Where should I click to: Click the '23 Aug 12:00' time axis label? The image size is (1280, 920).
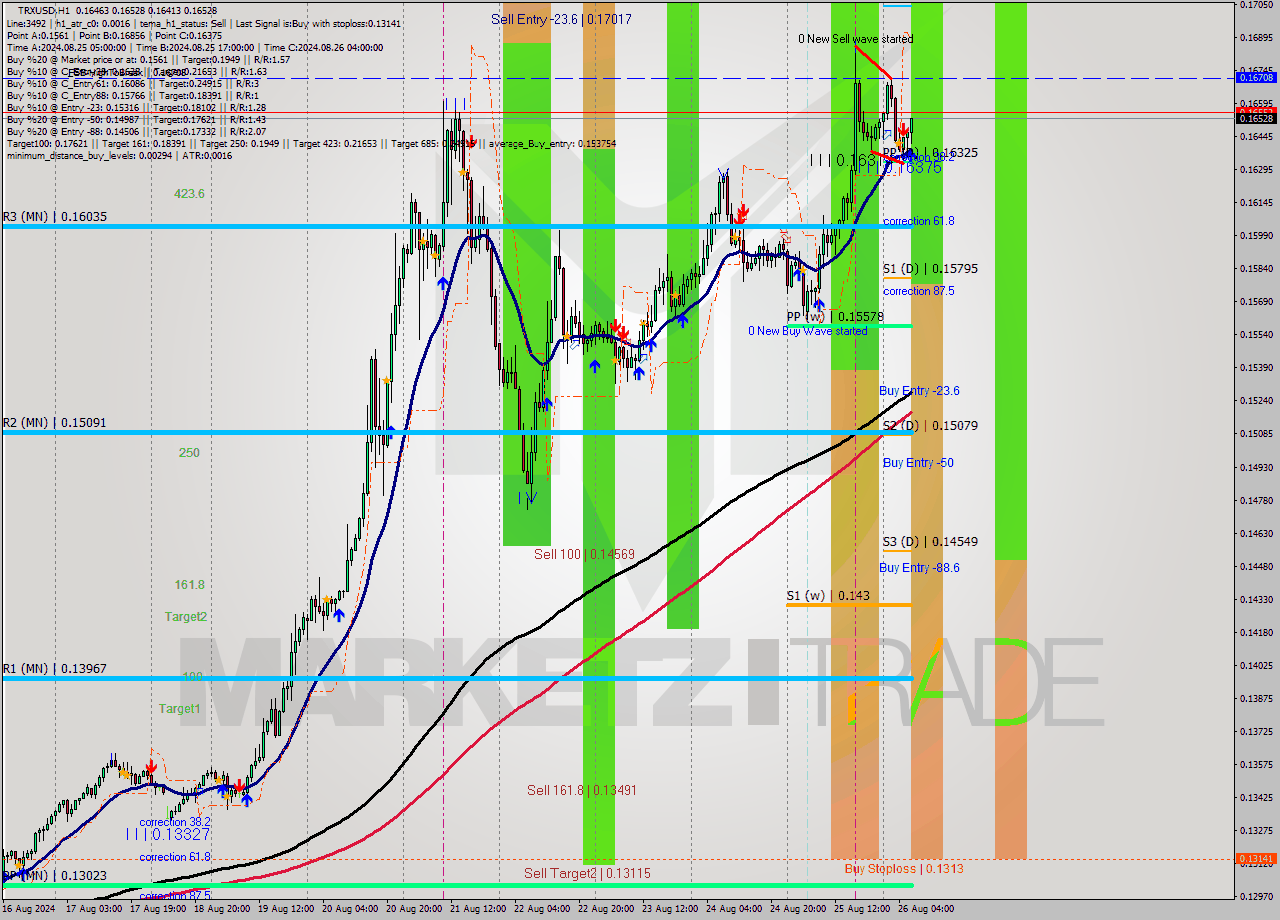[x=671, y=909]
